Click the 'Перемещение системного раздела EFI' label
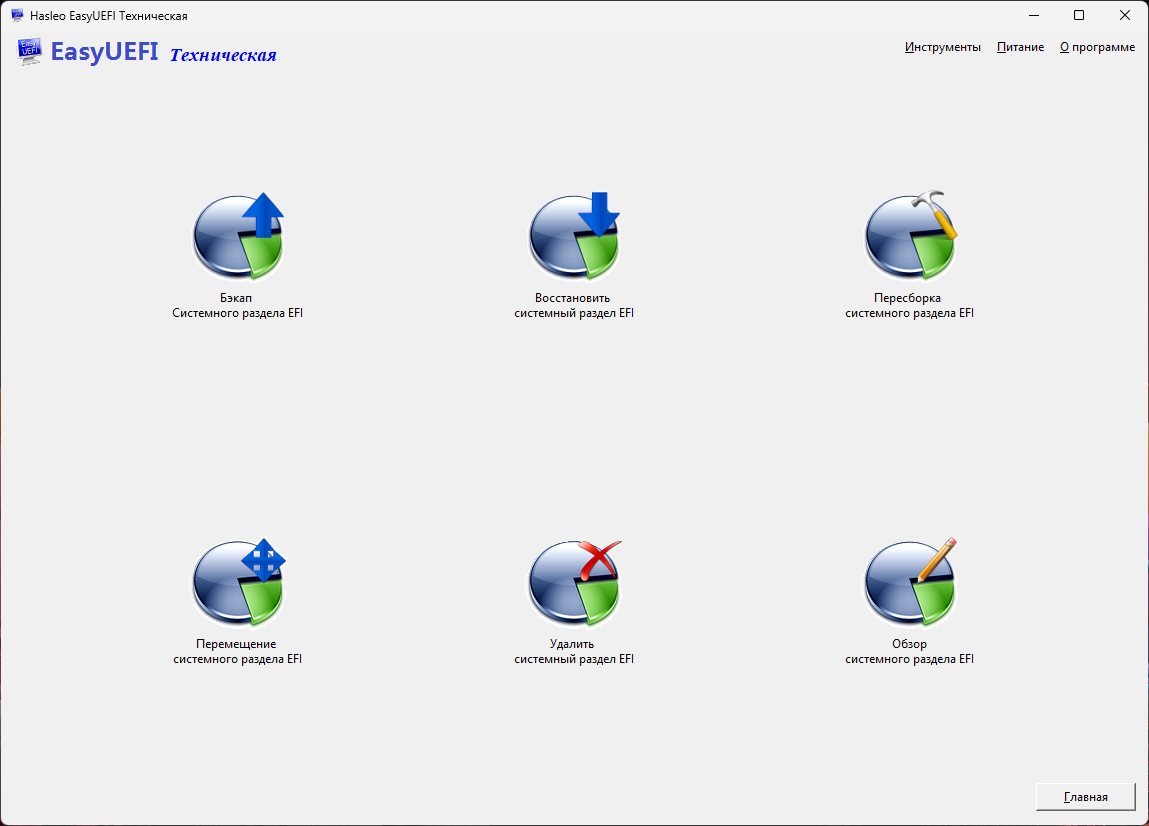This screenshot has width=1149, height=826. 237,652
